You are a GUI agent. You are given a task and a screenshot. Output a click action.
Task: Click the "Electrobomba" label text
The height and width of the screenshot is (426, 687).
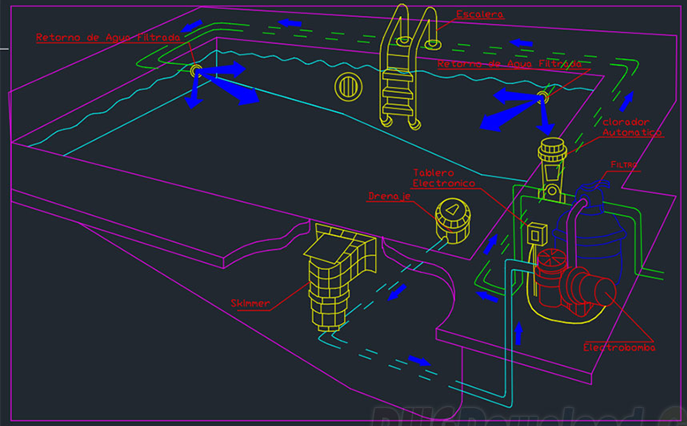point(619,348)
